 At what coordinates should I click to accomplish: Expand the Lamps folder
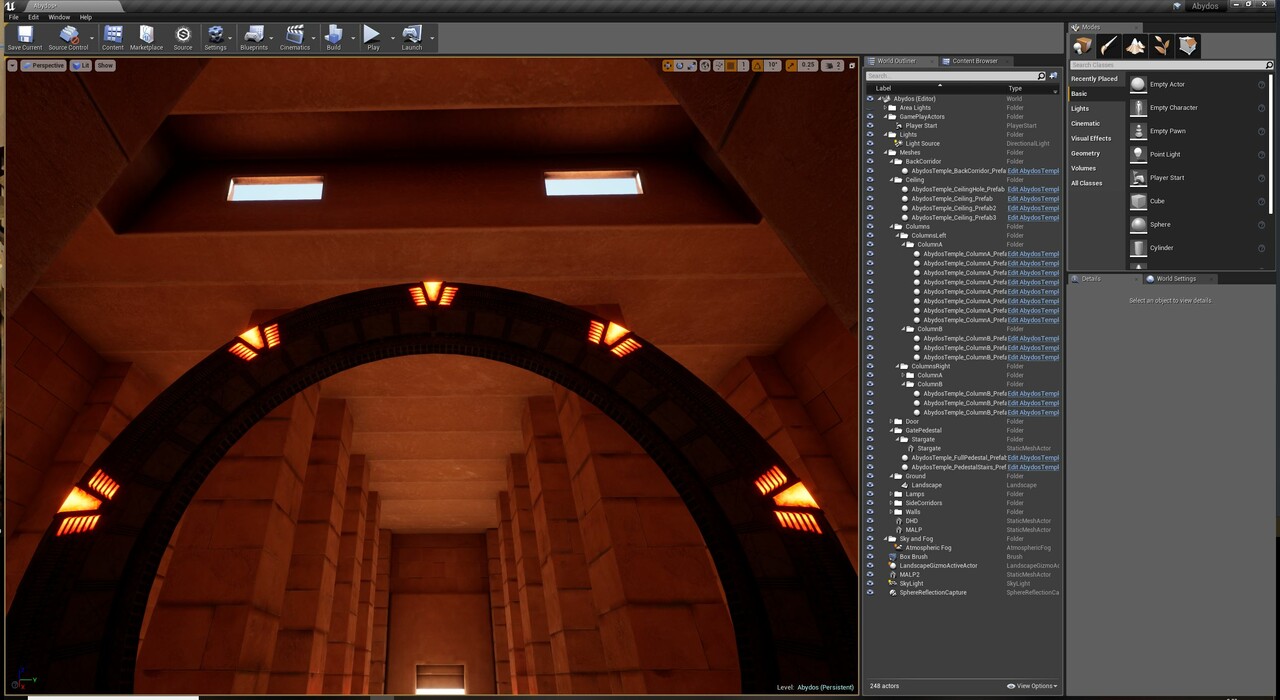coord(892,494)
